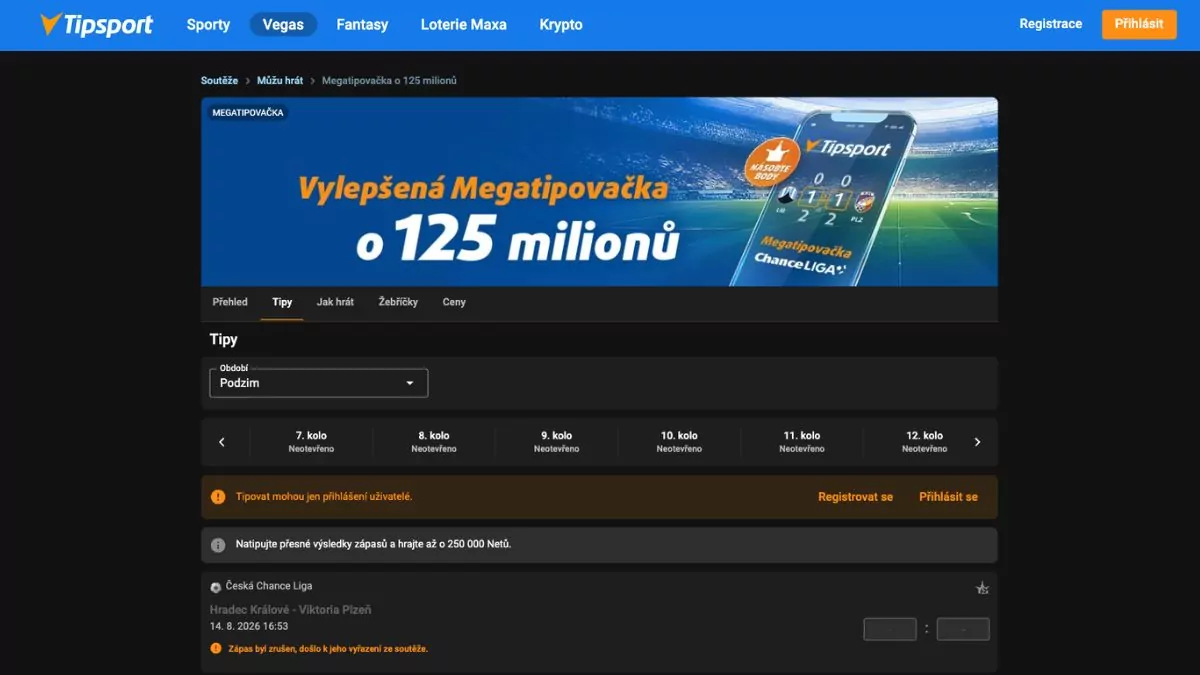Image resolution: width=1200 pixels, height=675 pixels.
Task: Click the orange Přihlásit button
Action: point(1139,24)
